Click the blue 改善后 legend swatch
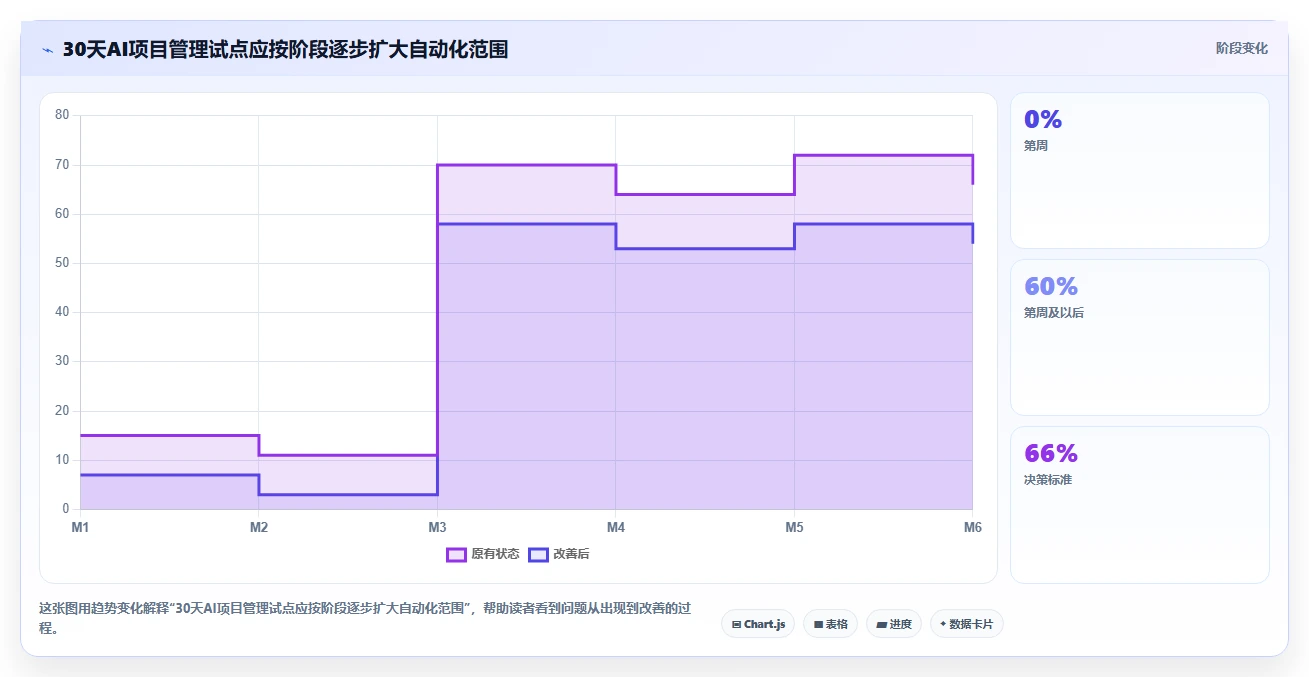The image size is (1309, 677). (538, 554)
